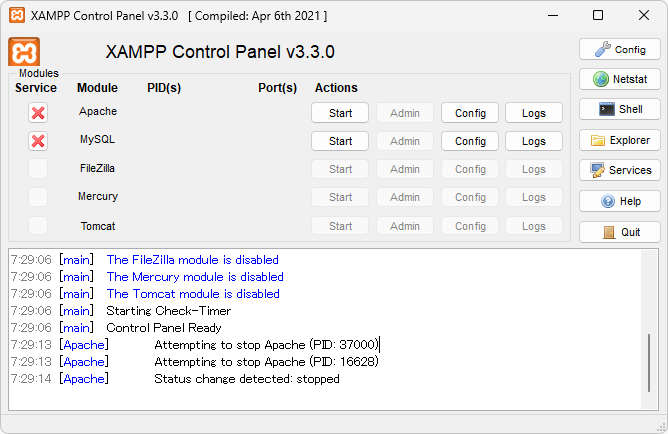
Task: Click the XAMPP title bar icon
Action: 15,16
